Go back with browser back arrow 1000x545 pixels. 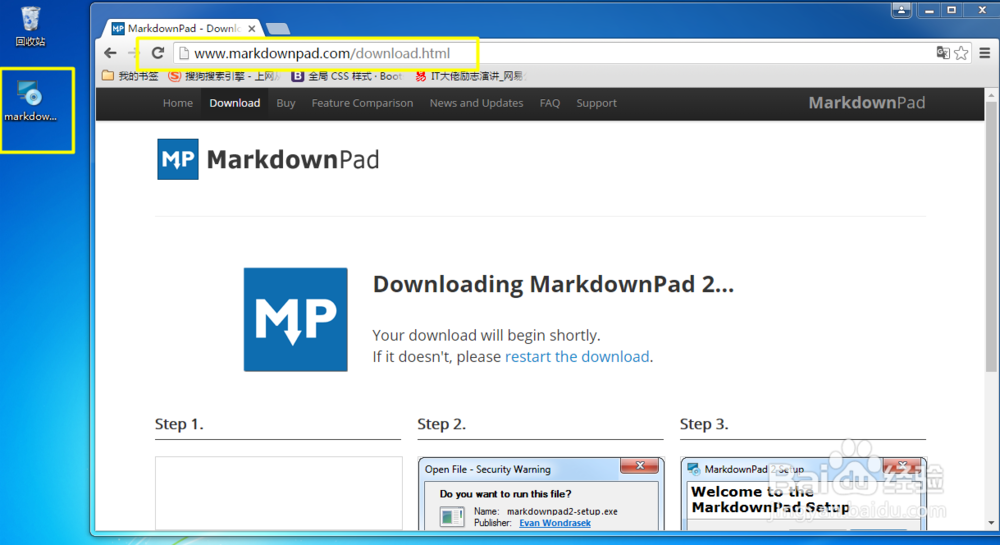click(x=110, y=53)
